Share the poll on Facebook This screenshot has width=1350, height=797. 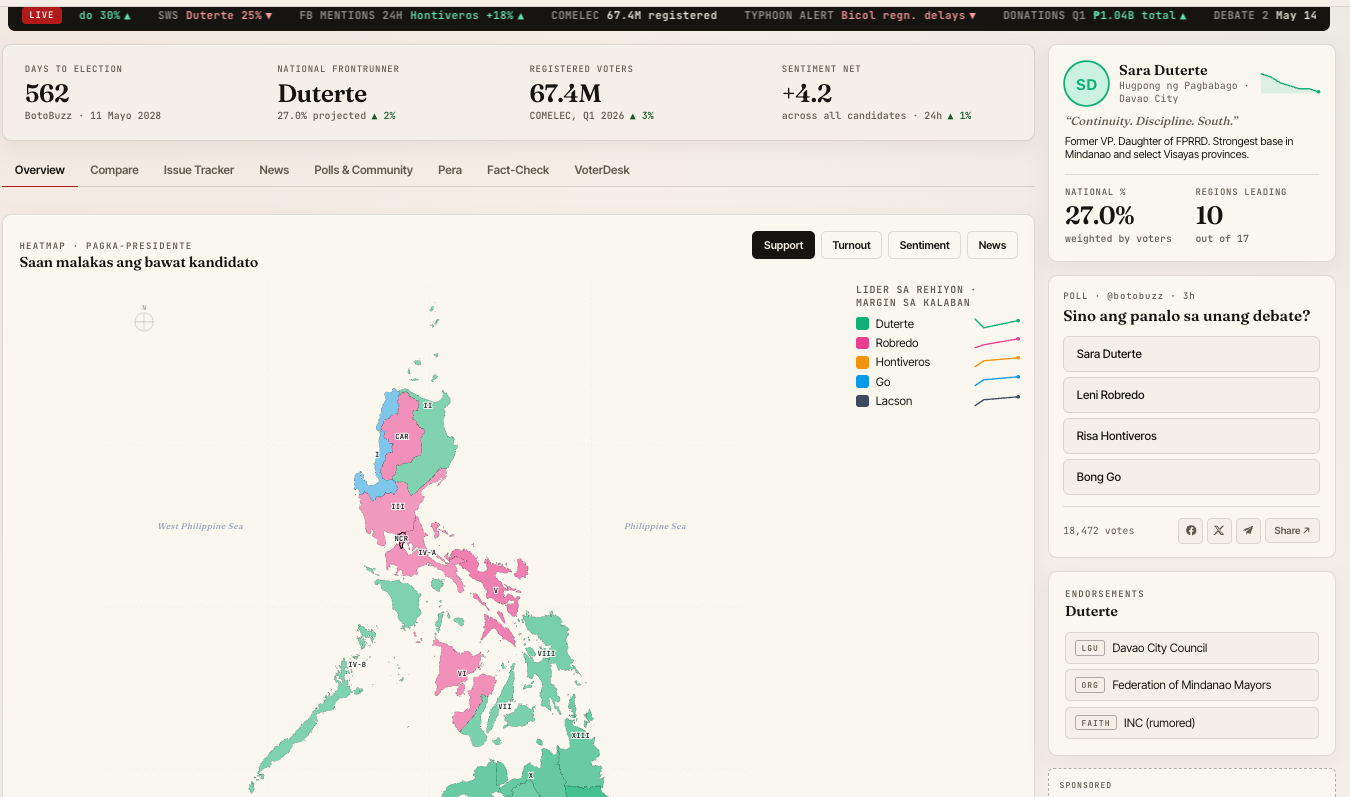[x=1191, y=531]
